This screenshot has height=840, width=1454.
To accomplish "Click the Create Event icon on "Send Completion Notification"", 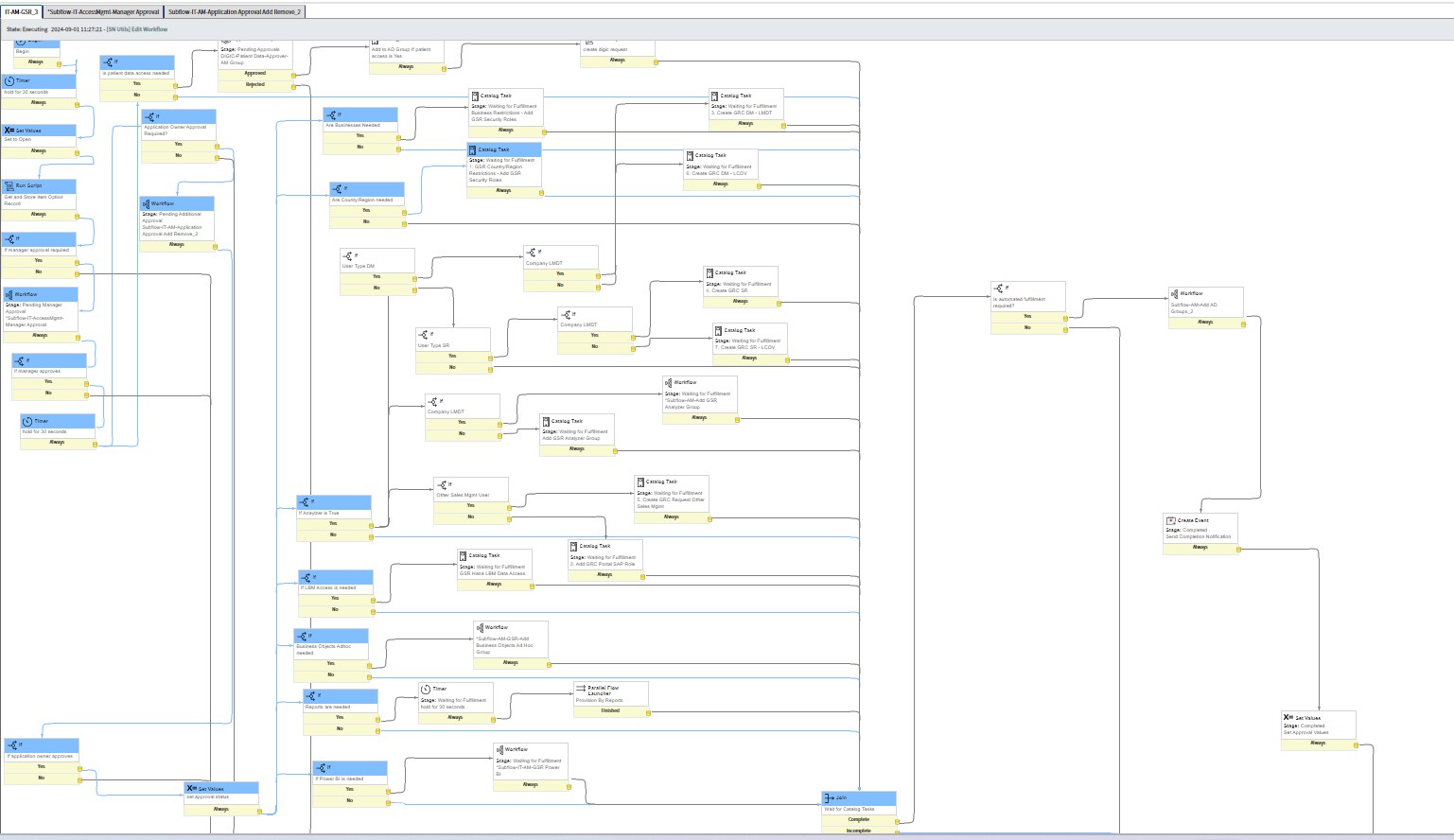I will (x=1169, y=518).
